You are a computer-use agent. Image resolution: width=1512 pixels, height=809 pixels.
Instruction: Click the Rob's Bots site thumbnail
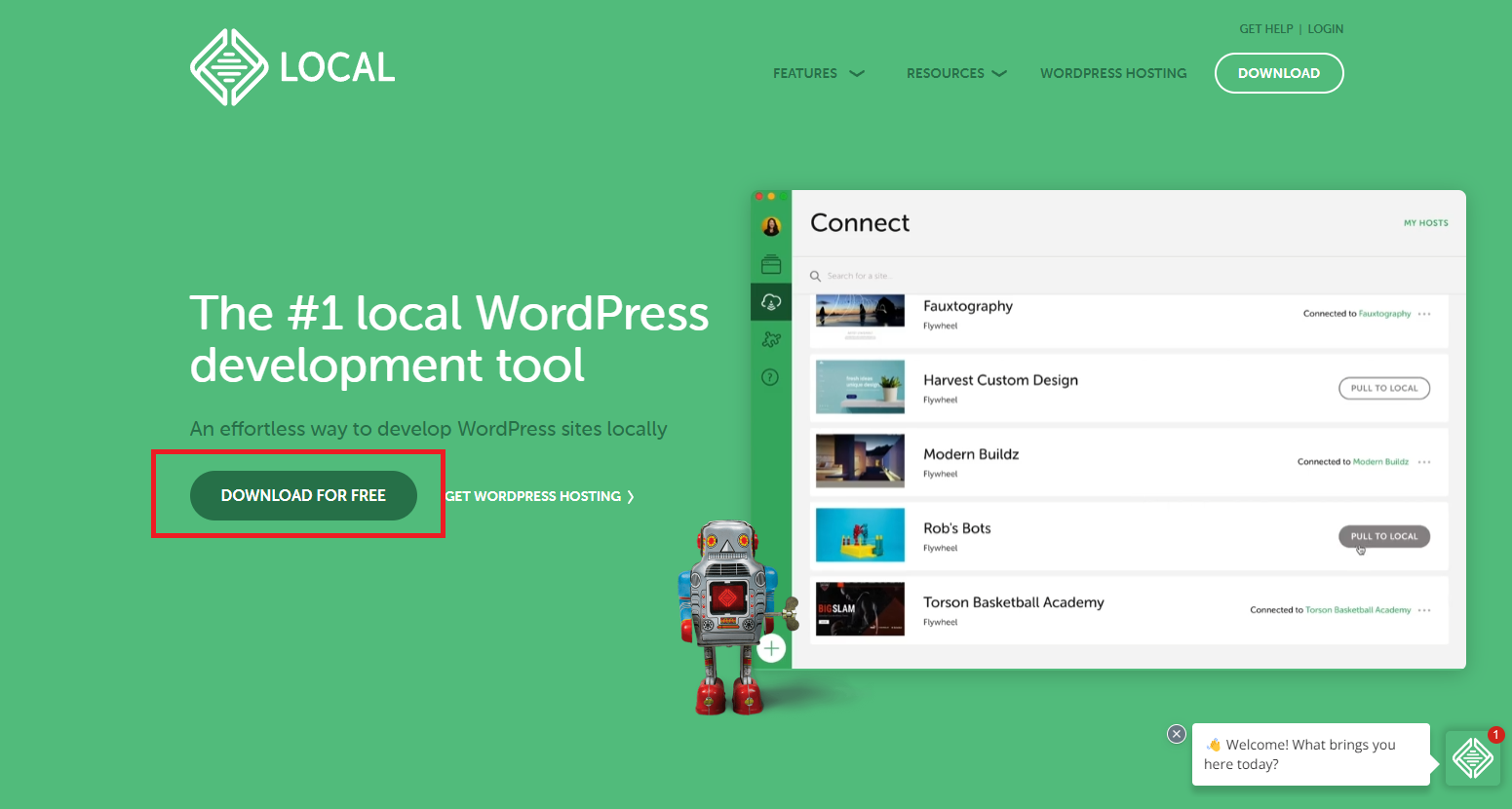(x=860, y=535)
